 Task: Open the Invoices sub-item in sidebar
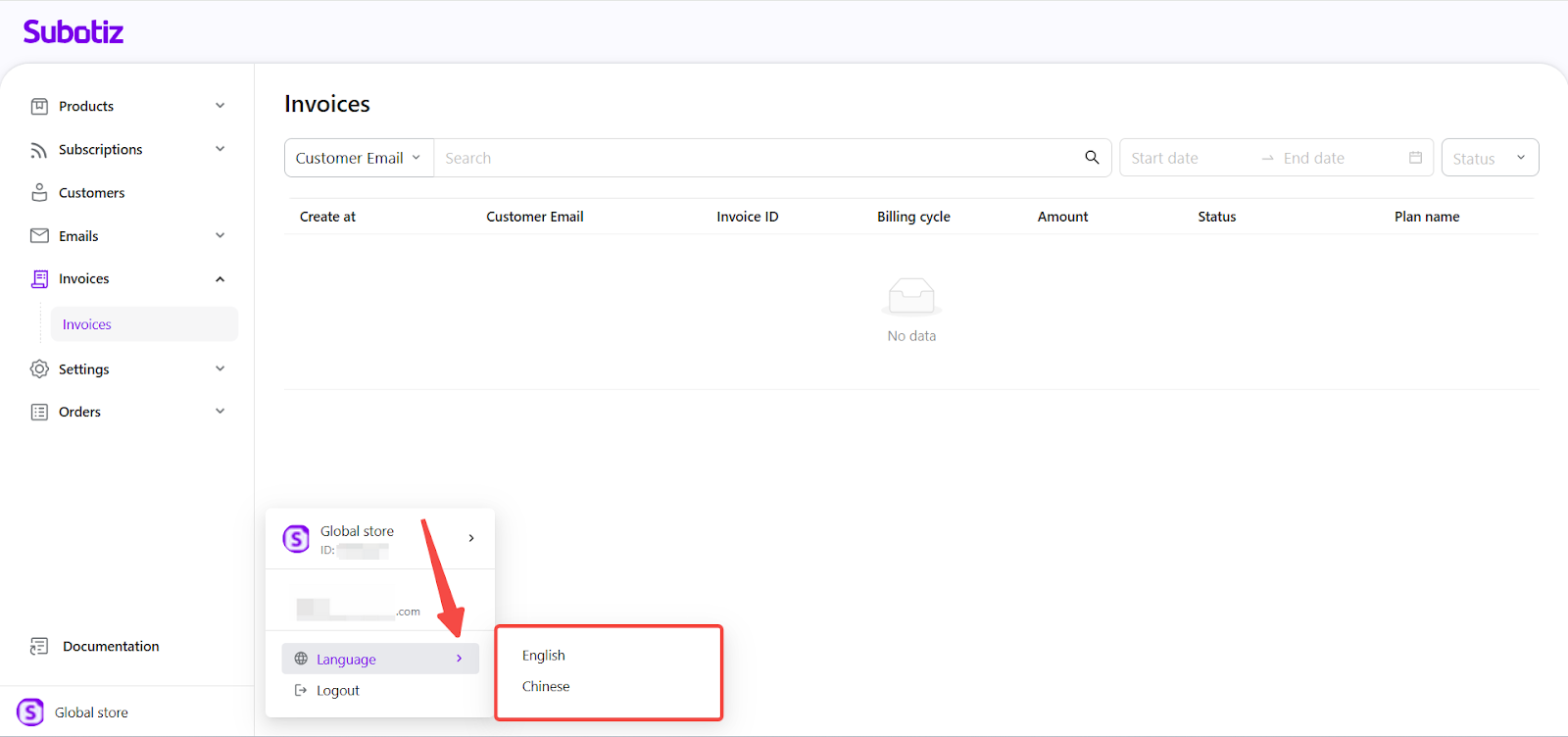coord(87,324)
